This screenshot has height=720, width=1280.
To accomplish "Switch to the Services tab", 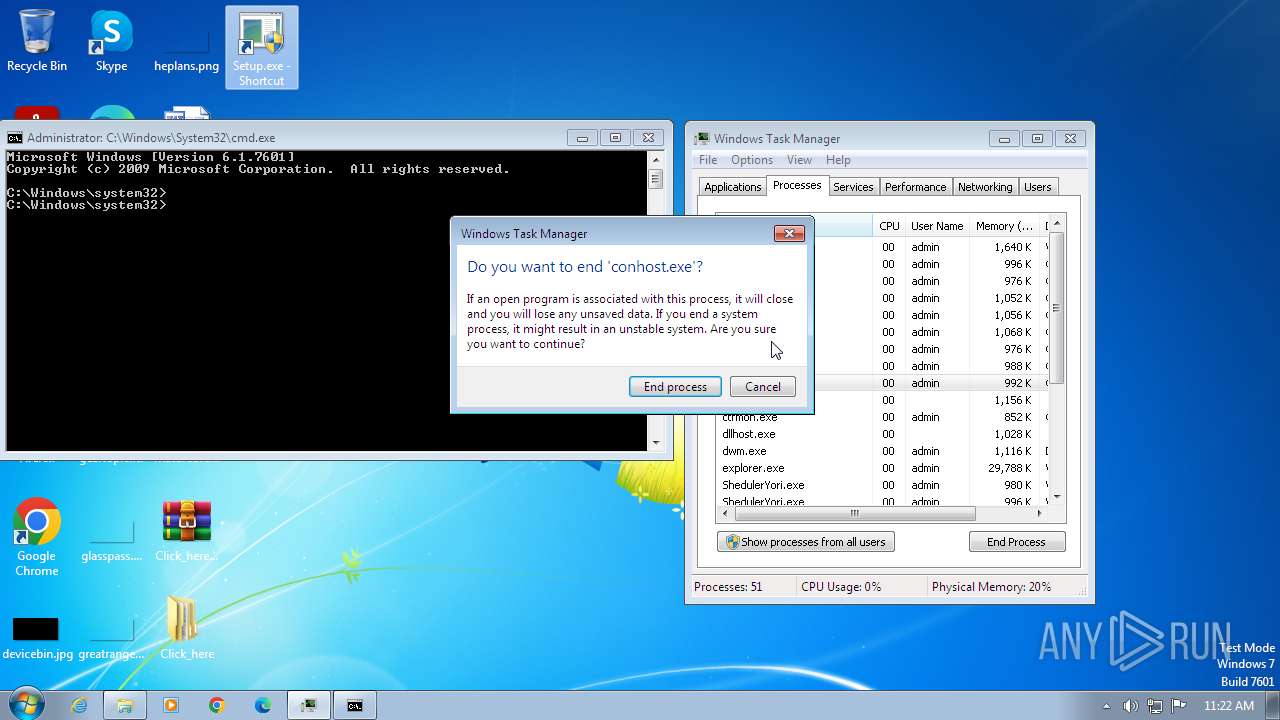I will pyautogui.click(x=853, y=187).
